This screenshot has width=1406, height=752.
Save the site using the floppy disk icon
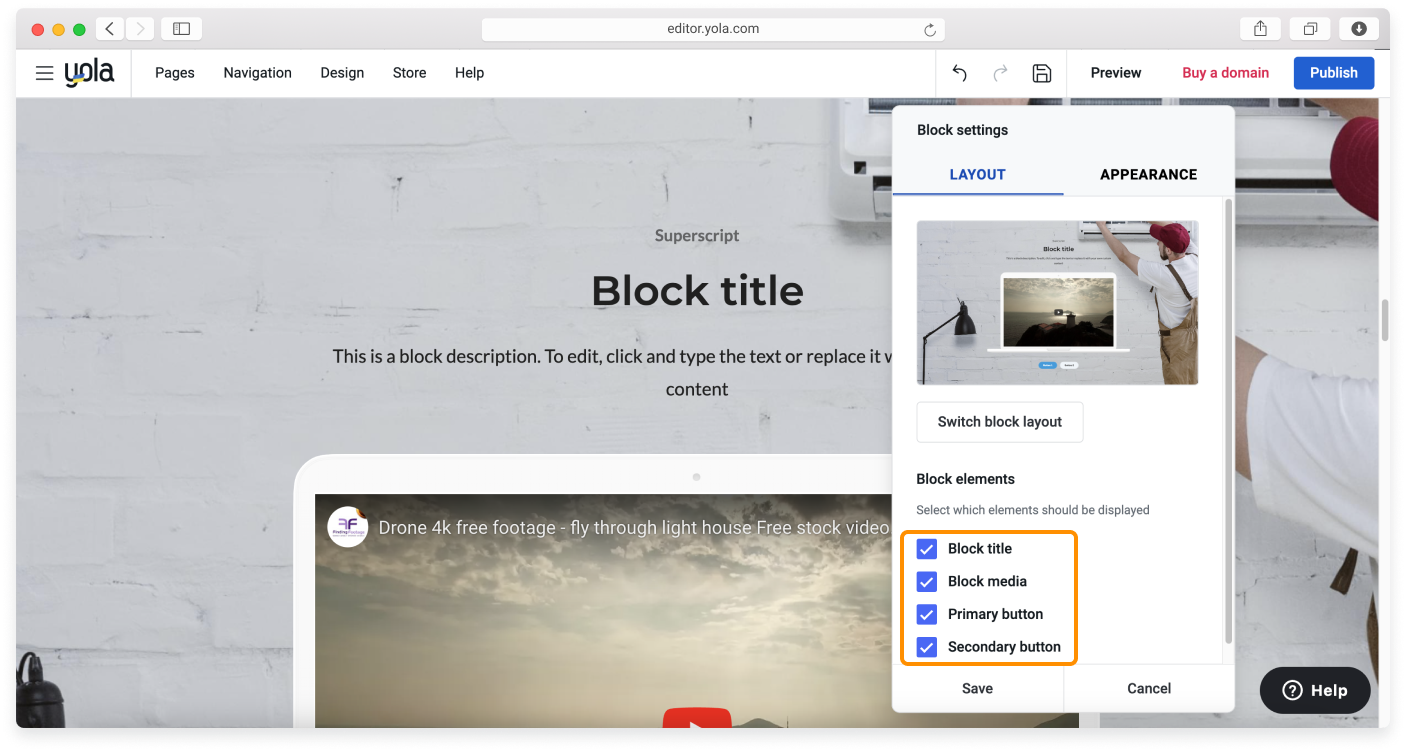[x=1042, y=73]
